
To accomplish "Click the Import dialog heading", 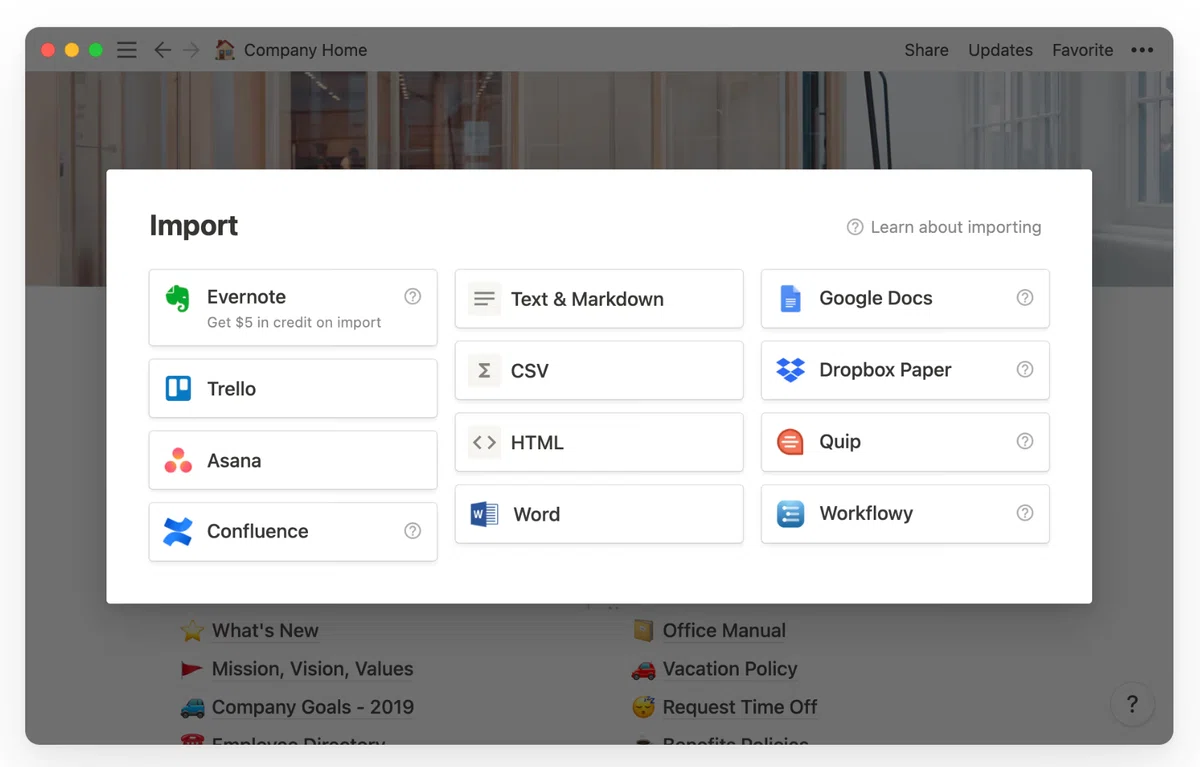I will point(194,226).
